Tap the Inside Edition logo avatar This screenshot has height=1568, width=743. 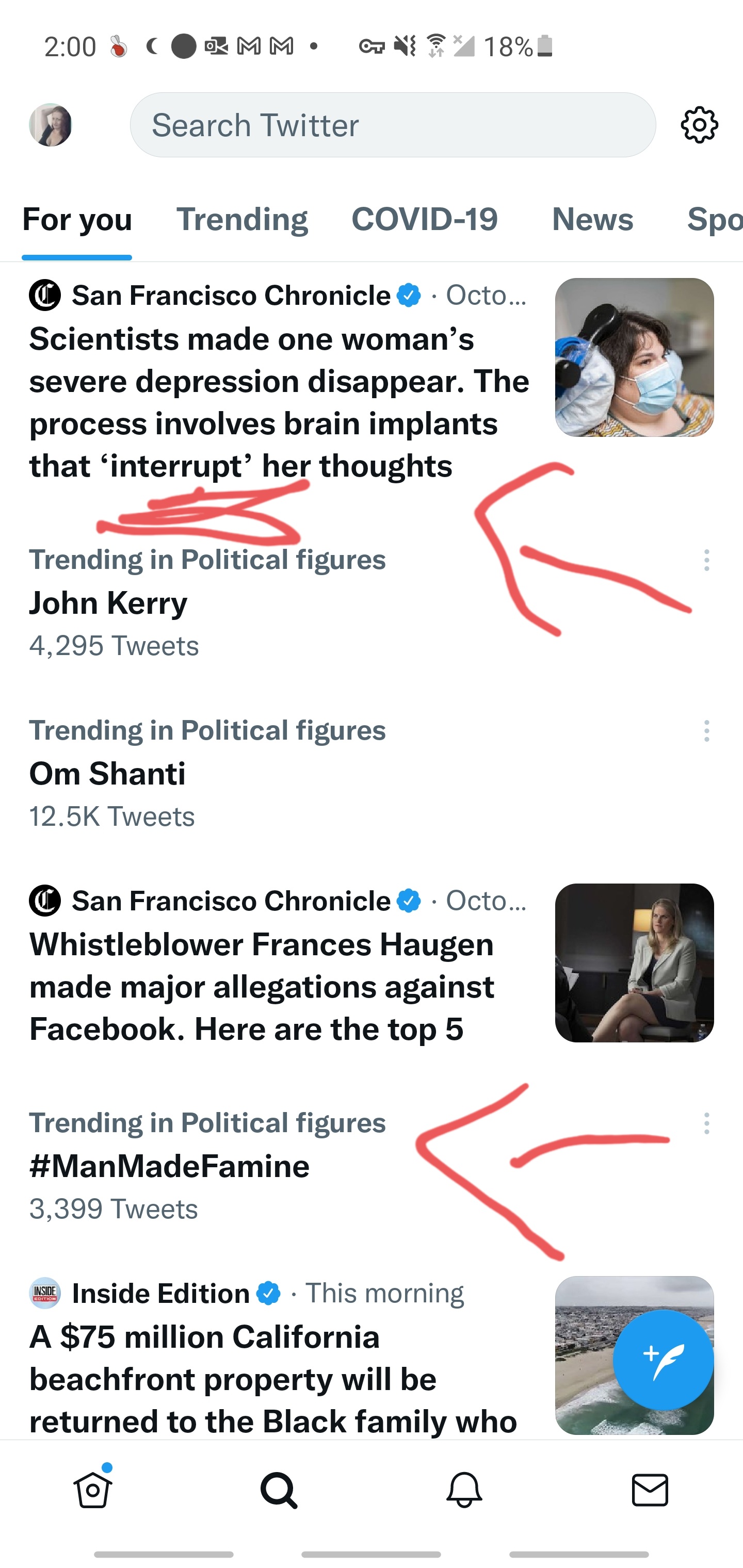click(x=45, y=1294)
